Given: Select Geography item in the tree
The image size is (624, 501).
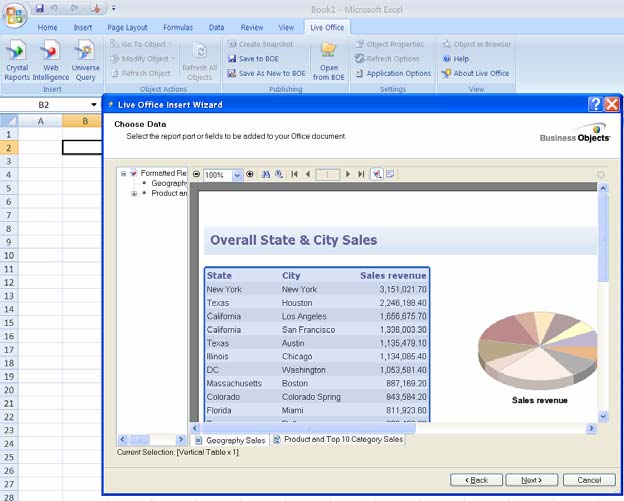Looking at the screenshot, I should (x=169, y=183).
